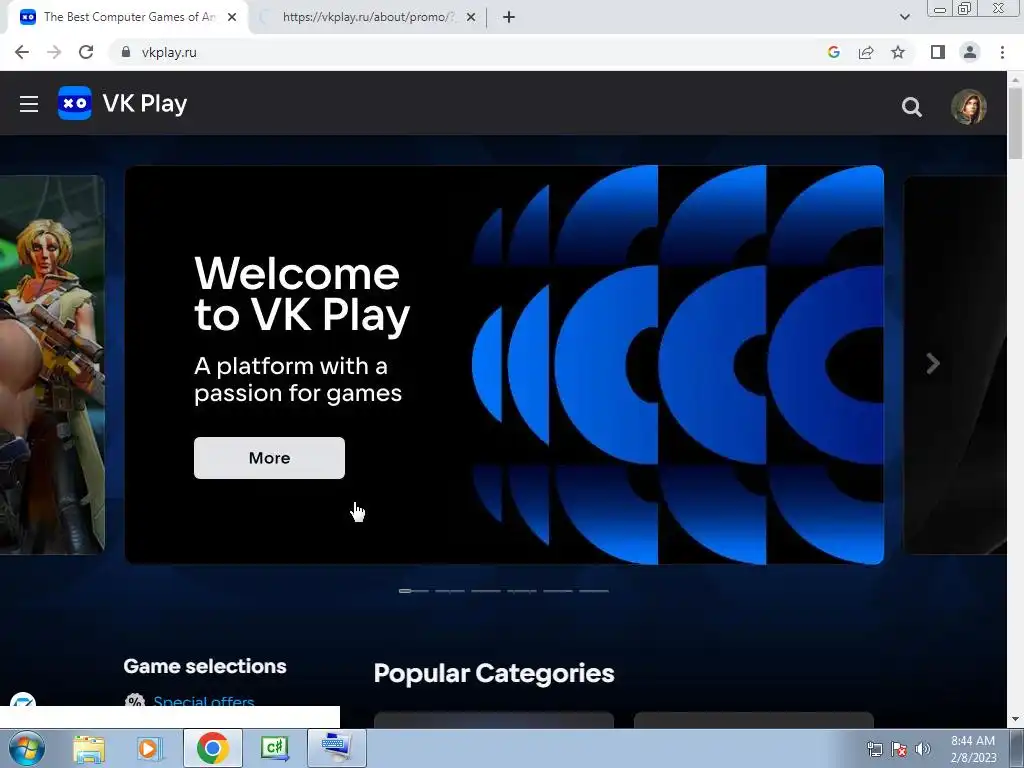Open the C# application in taskbar
The width and height of the screenshot is (1024, 768).
(275, 748)
